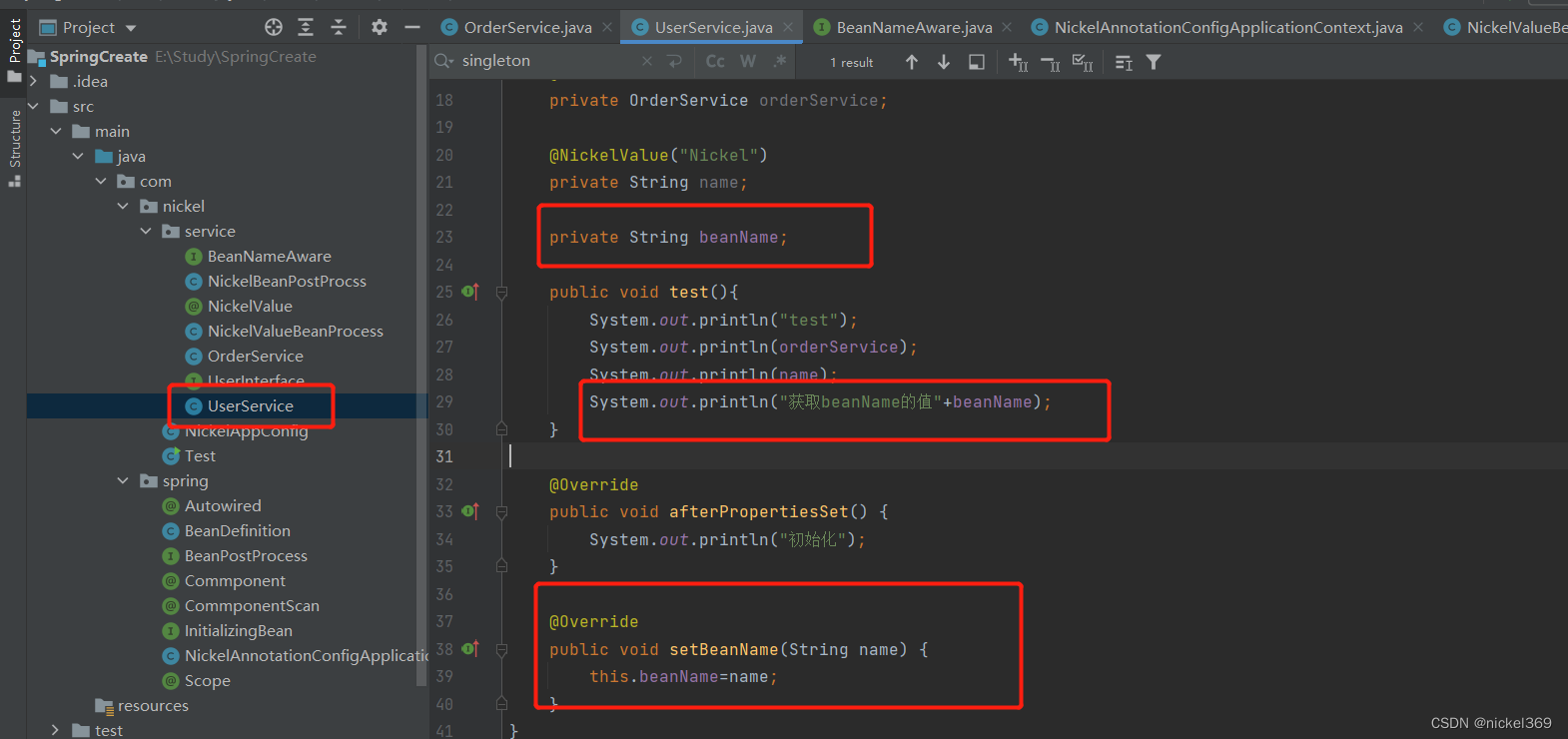Select Scope annotation in project tree
The width and height of the screenshot is (1568, 739).
(207, 680)
